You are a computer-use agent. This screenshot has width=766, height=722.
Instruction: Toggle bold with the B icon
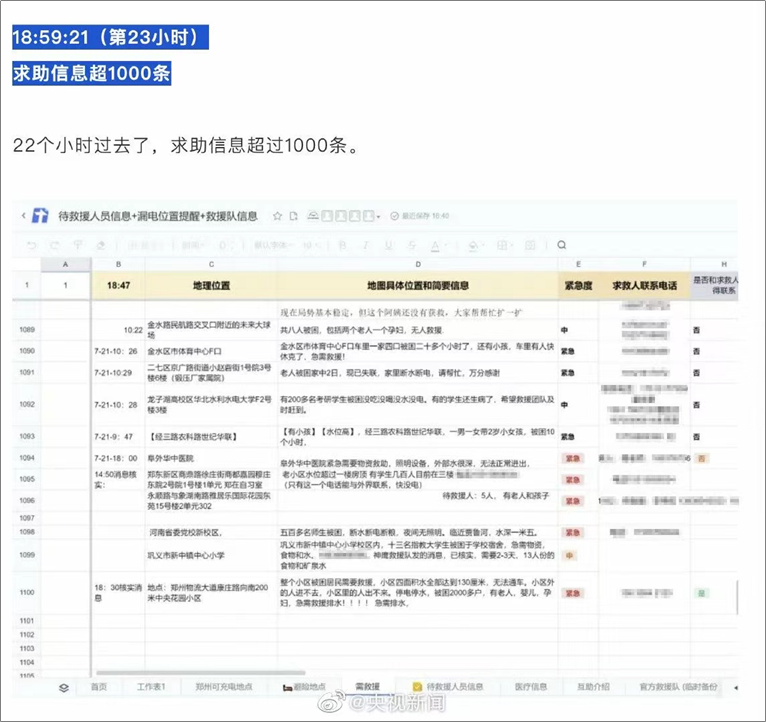point(342,245)
